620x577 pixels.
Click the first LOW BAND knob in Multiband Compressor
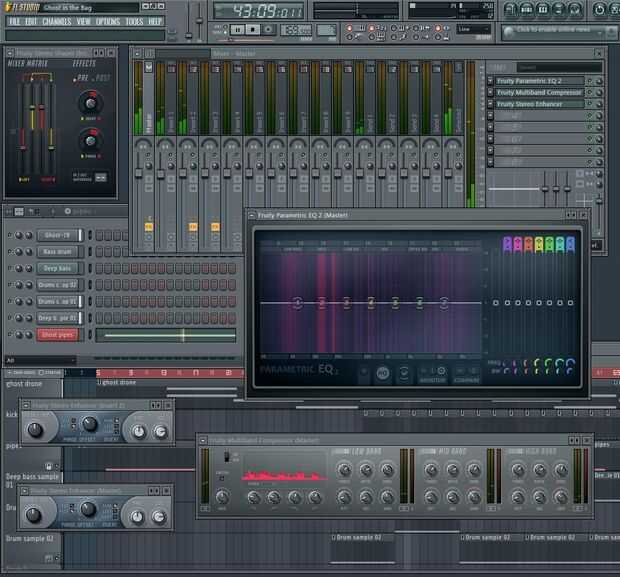click(344, 470)
